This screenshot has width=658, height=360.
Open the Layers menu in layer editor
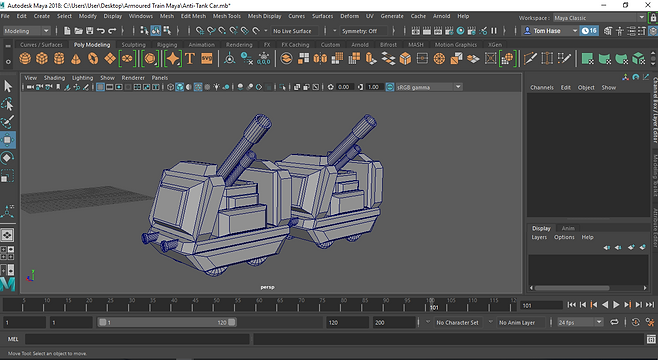coord(539,237)
